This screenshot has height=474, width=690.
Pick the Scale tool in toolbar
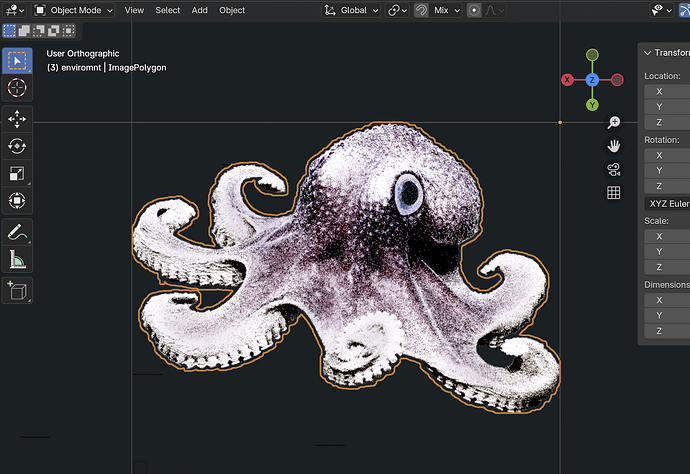(17, 173)
